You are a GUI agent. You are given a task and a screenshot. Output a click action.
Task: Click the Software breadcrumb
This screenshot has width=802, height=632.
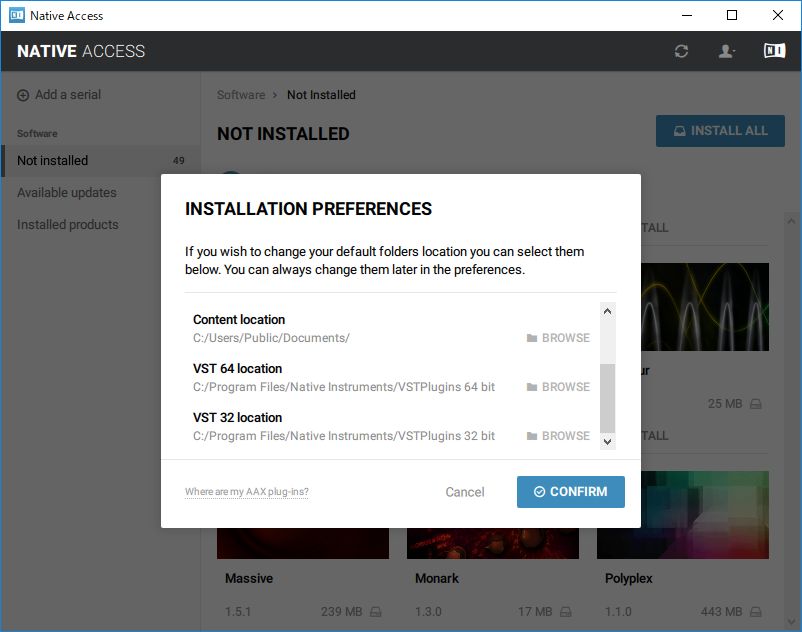(x=241, y=95)
